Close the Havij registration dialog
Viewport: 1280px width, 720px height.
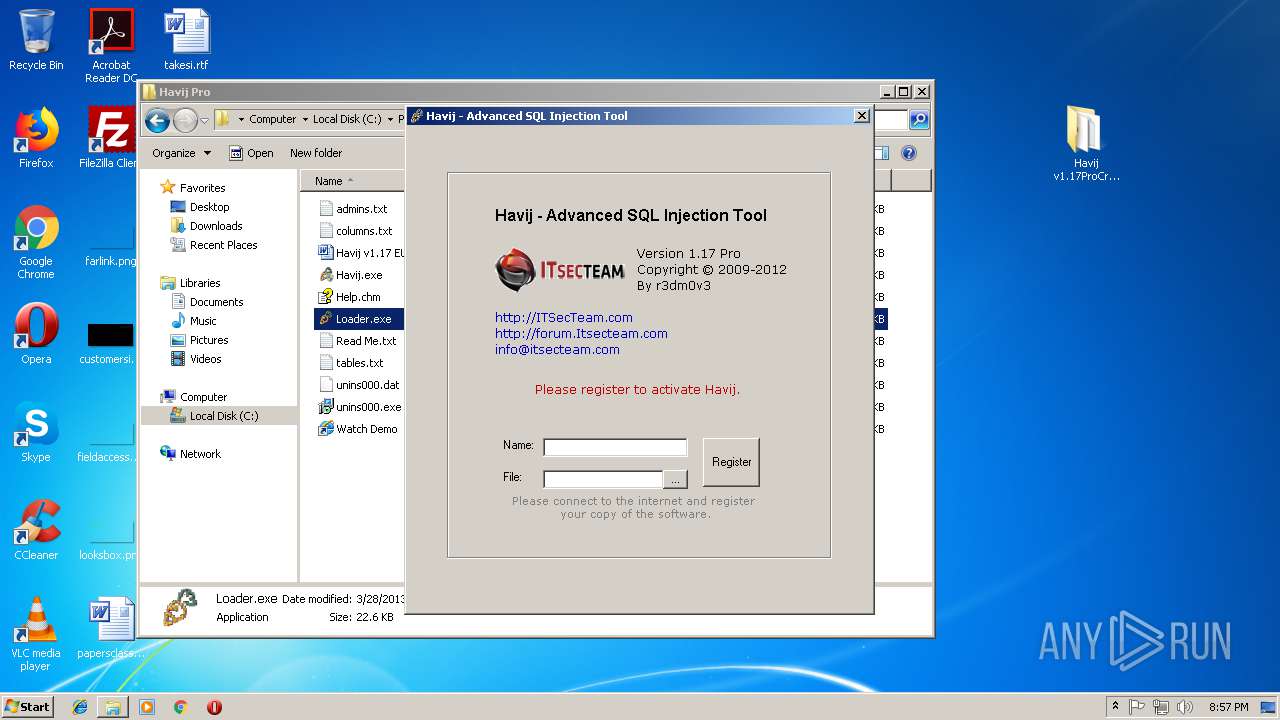[861, 116]
